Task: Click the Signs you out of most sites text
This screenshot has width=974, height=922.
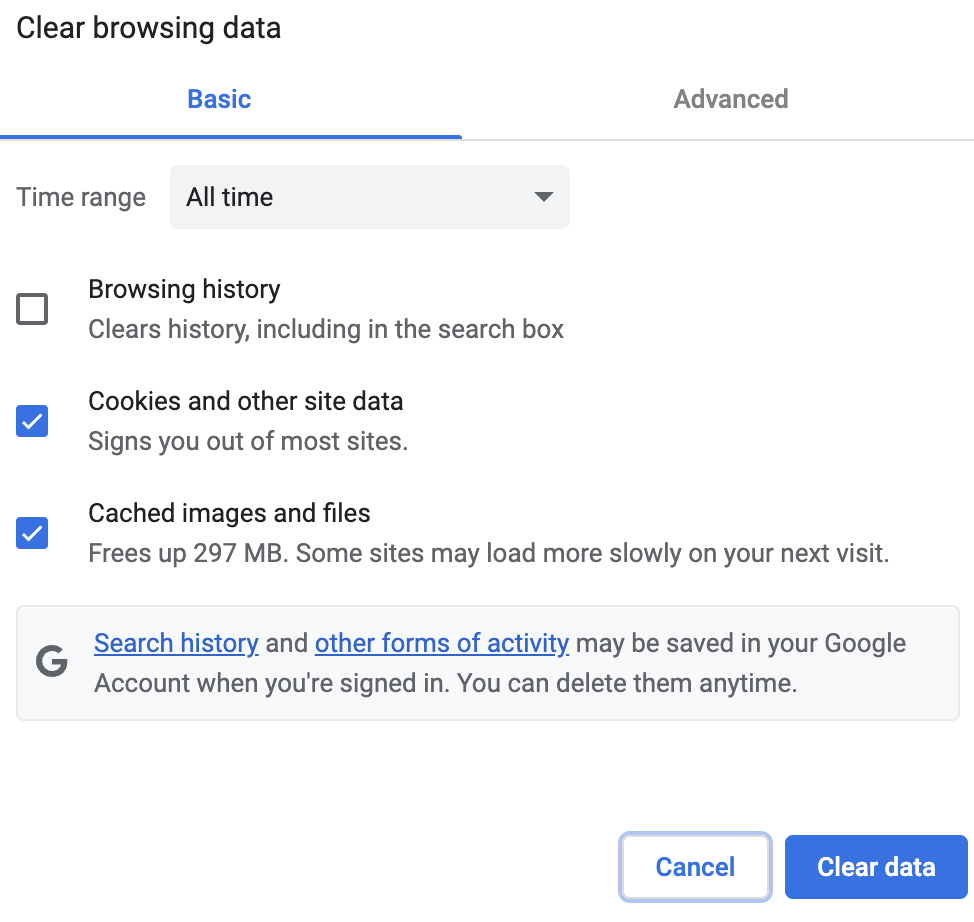Action: click(x=248, y=441)
